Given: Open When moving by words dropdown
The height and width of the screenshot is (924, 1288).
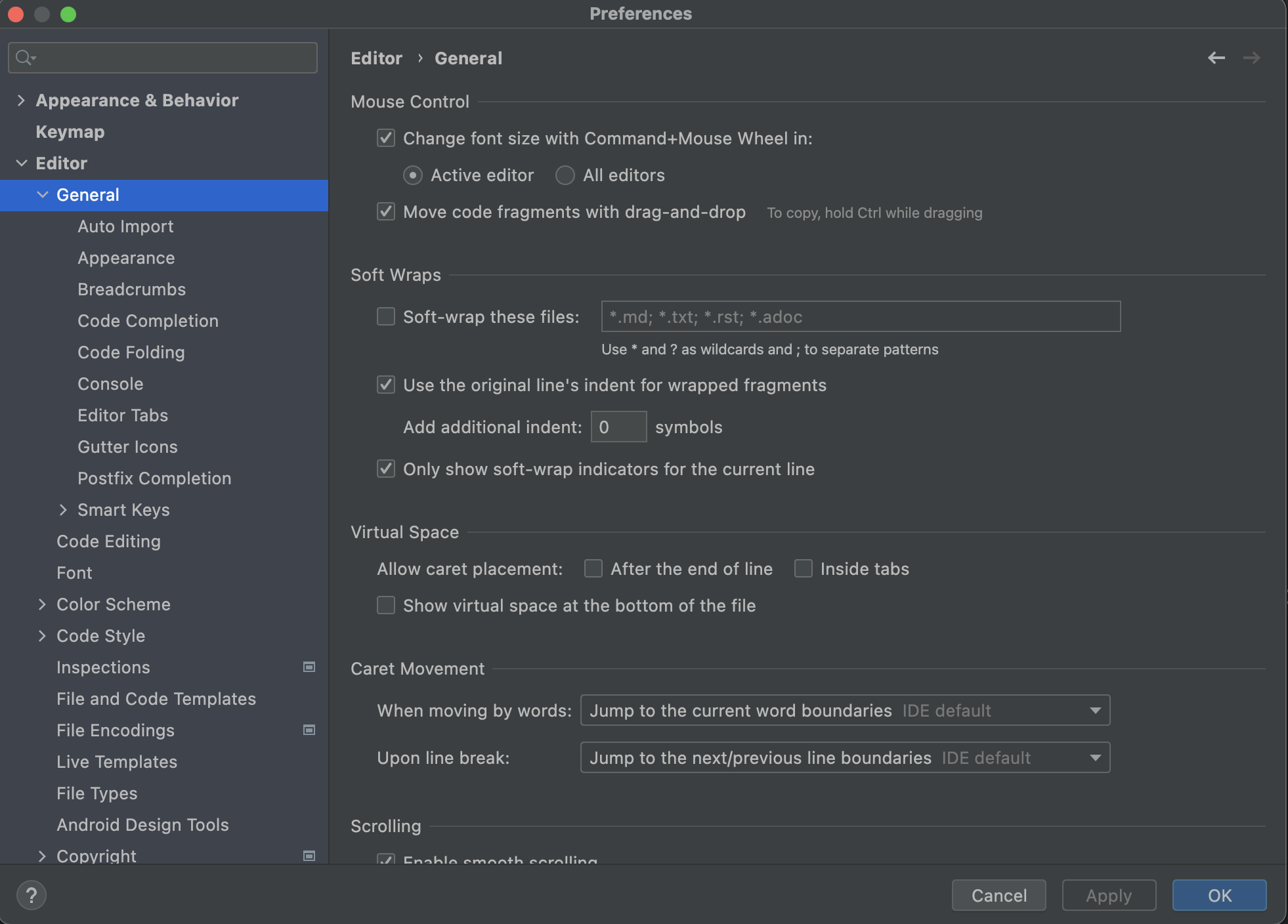Looking at the screenshot, I should tap(845, 710).
